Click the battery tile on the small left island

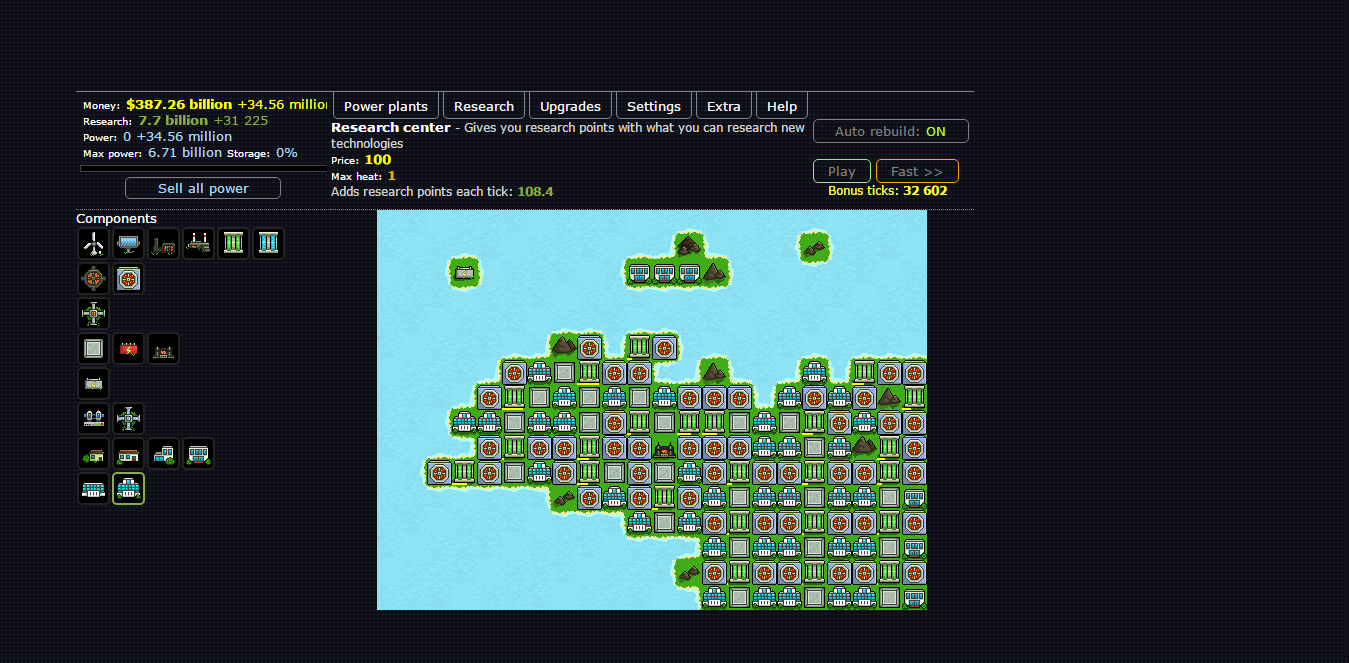pos(464,272)
